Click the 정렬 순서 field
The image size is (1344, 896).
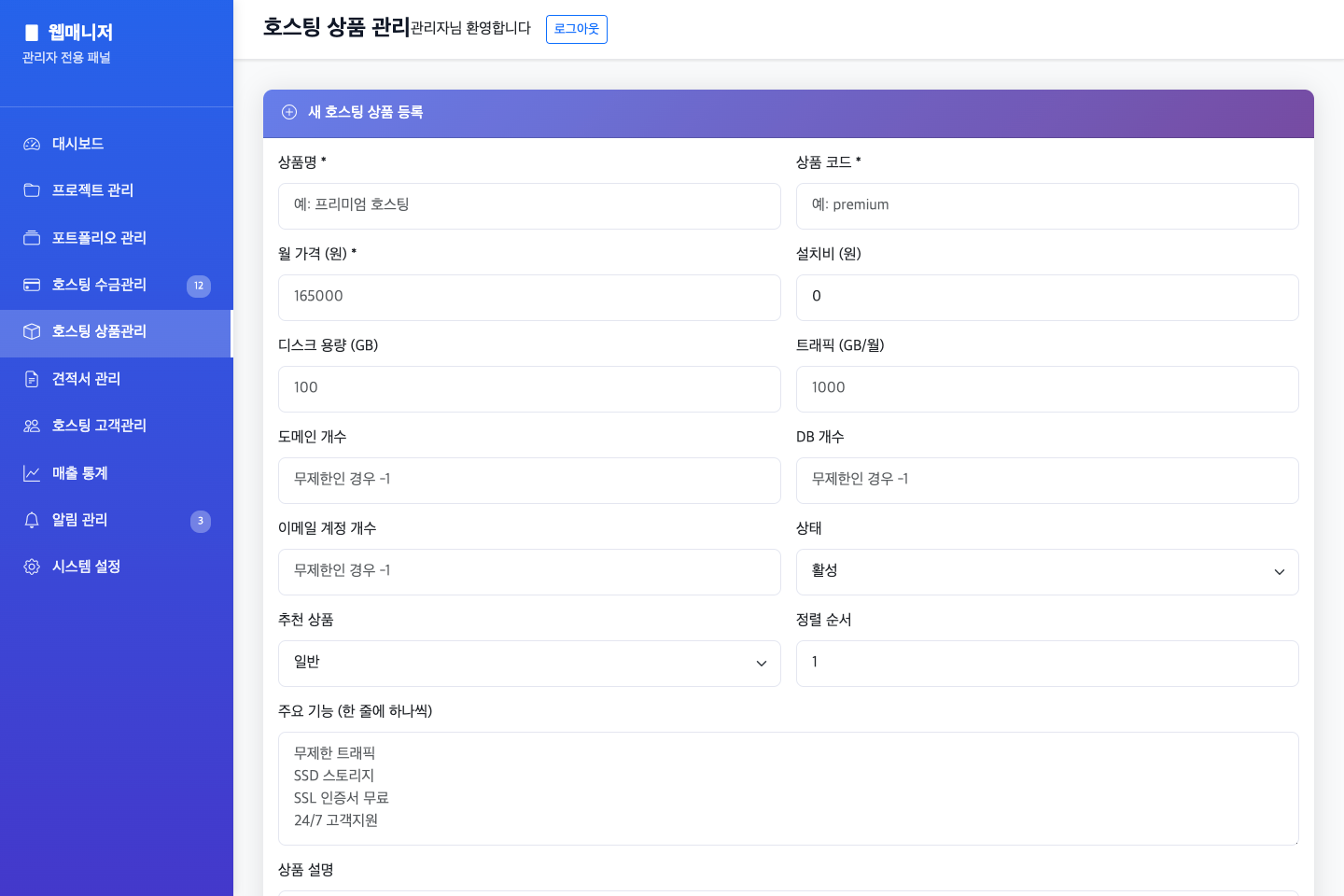[1047, 664]
